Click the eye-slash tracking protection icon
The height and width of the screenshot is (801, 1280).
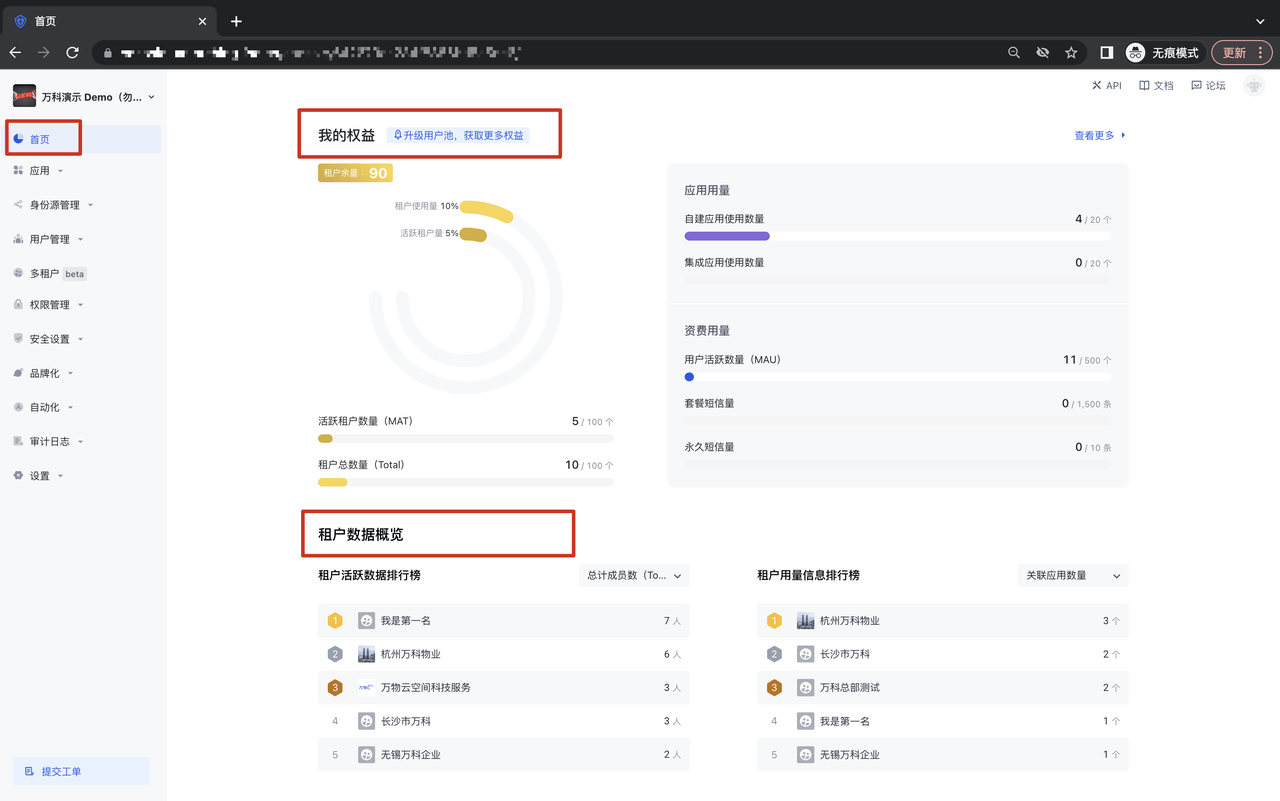pyautogui.click(x=1043, y=53)
